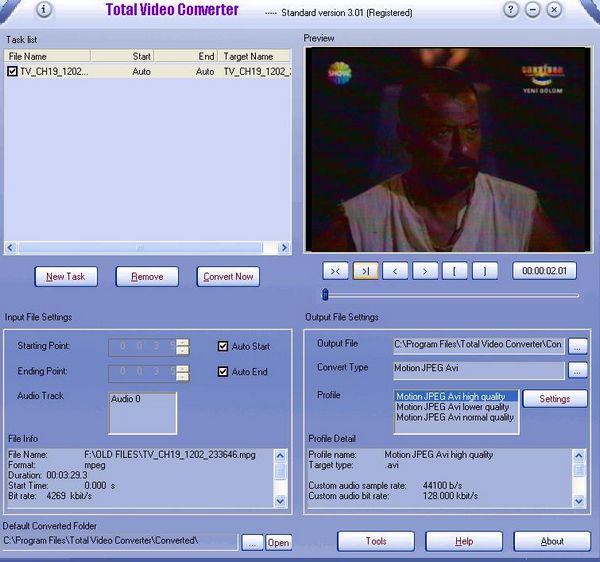Uncheck the Auto End checkbox
600x562 pixels.
[224, 372]
